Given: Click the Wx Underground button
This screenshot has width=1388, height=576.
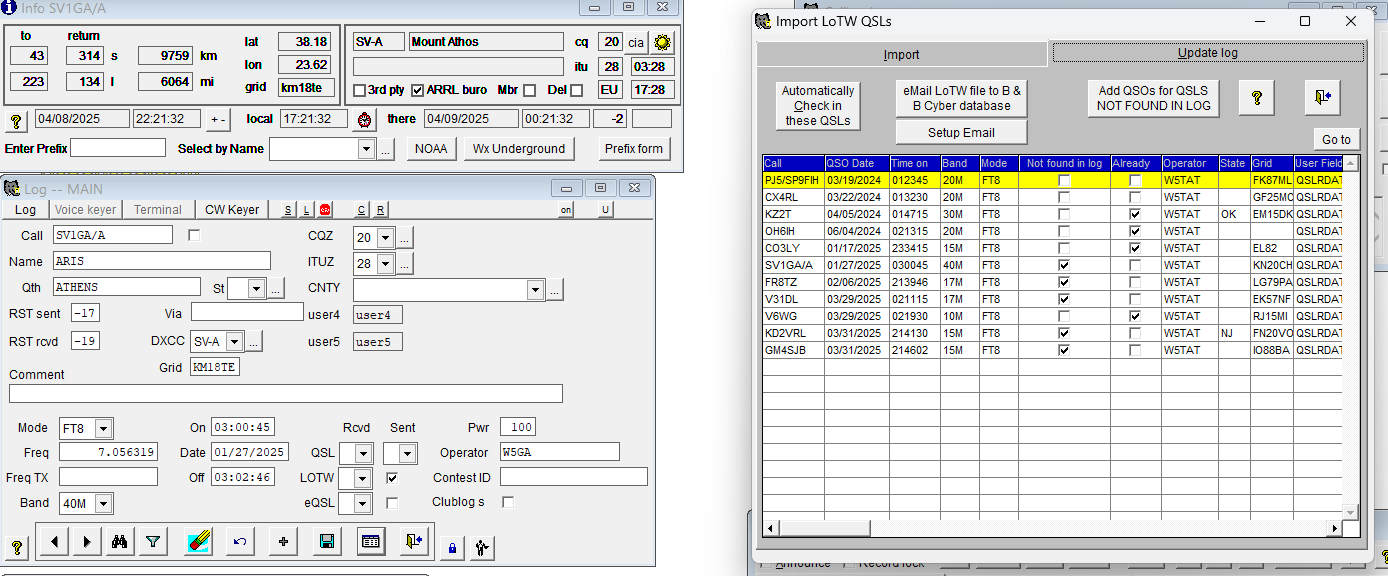Looking at the screenshot, I should tap(519, 149).
